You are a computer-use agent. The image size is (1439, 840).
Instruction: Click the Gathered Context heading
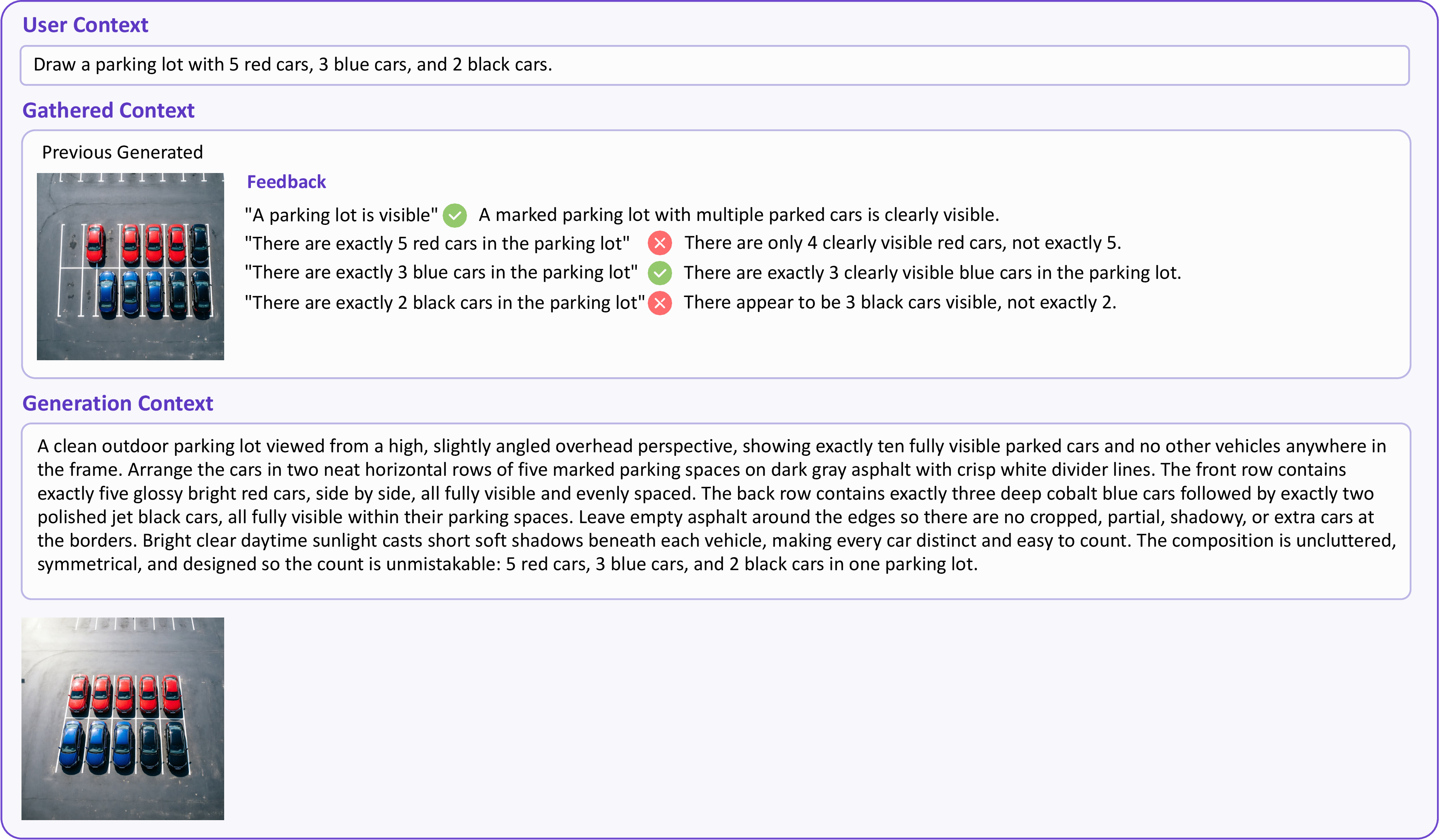click(x=109, y=110)
